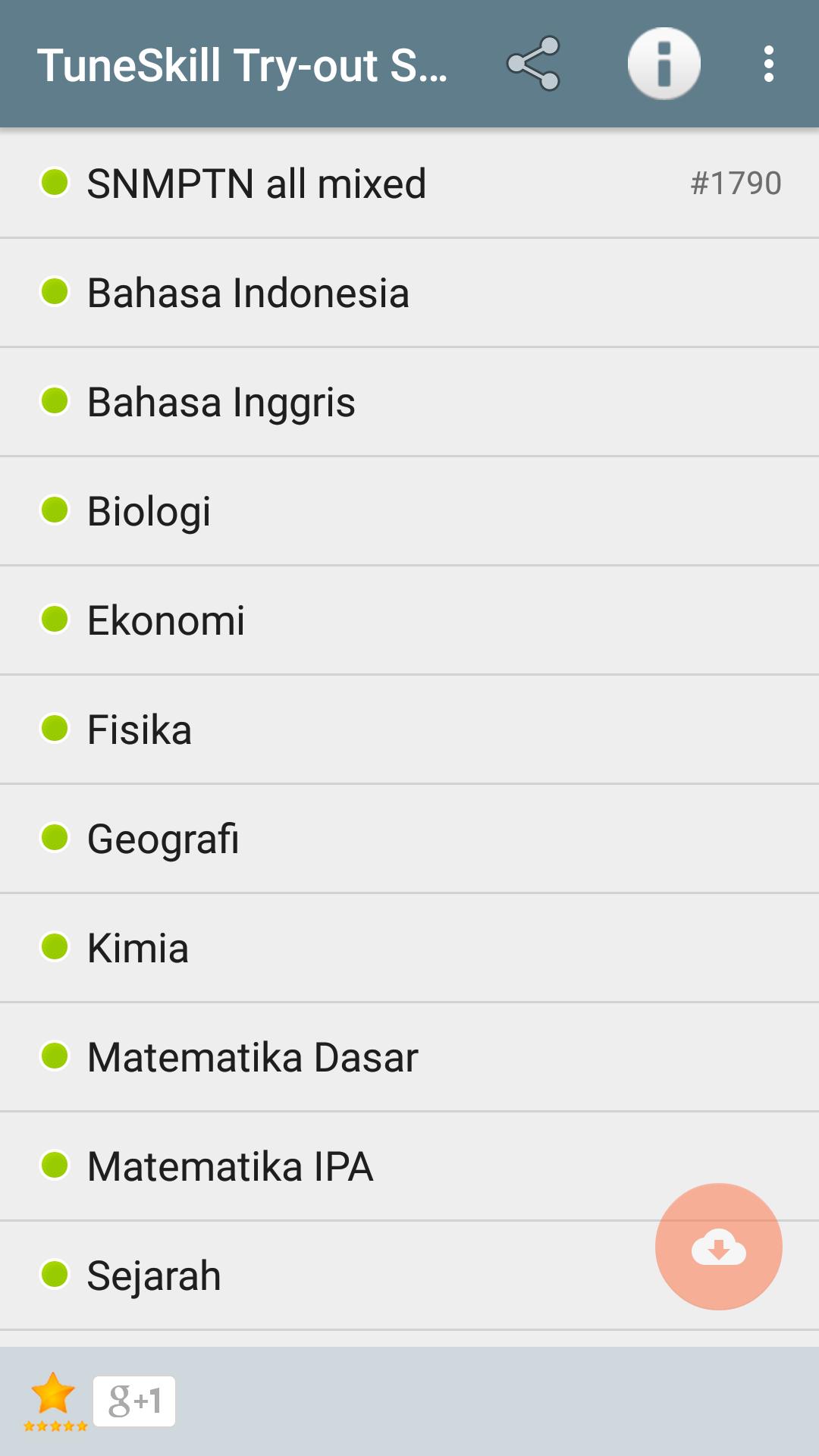Click the Google +1 button
This screenshot has width=819, height=1456.
[134, 1401]
